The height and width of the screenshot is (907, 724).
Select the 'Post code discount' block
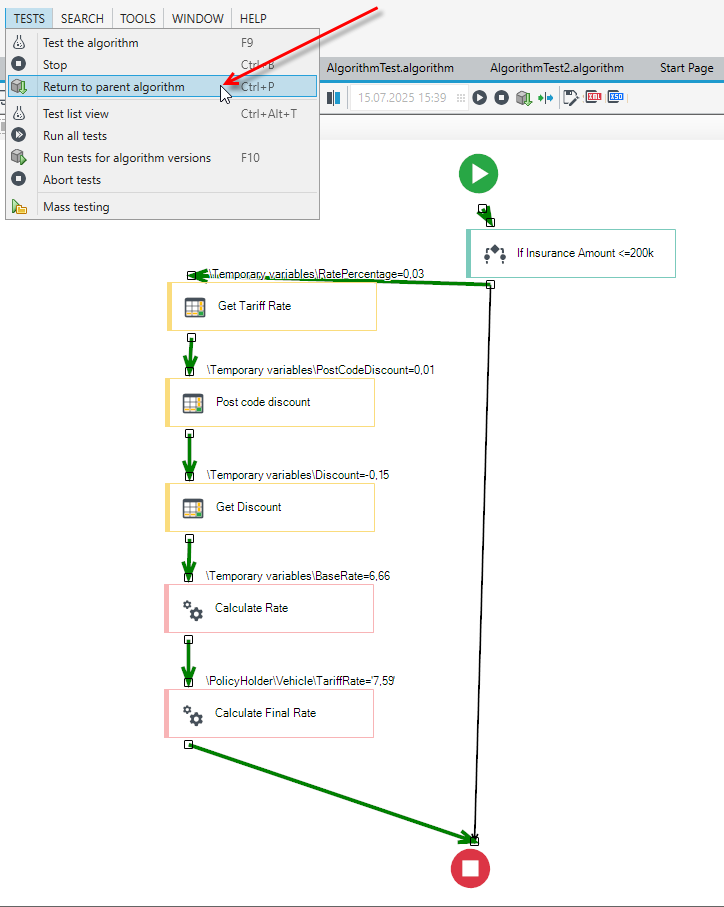coord(270,403)
